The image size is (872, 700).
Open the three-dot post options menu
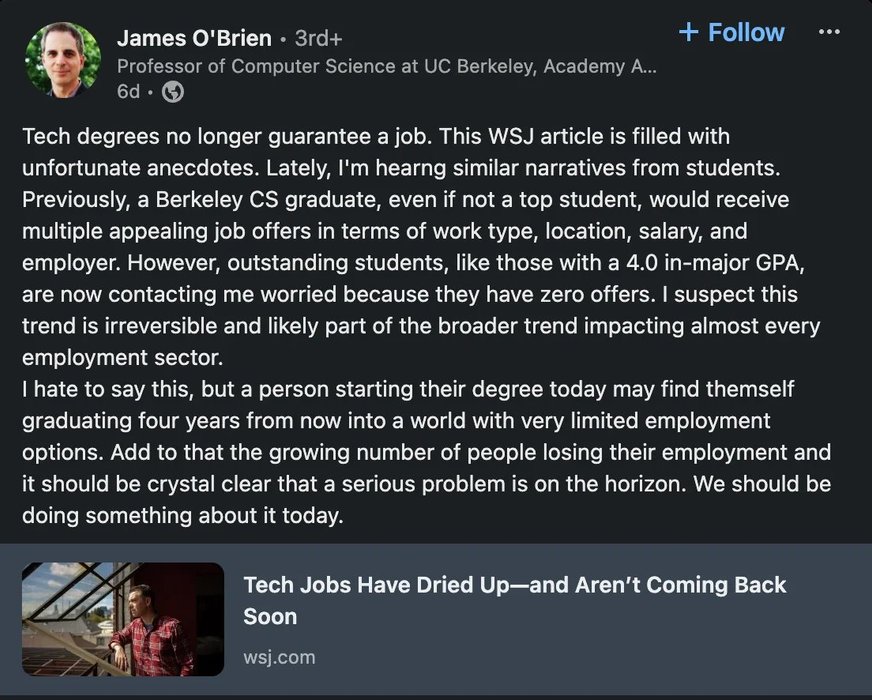point(829,32)
